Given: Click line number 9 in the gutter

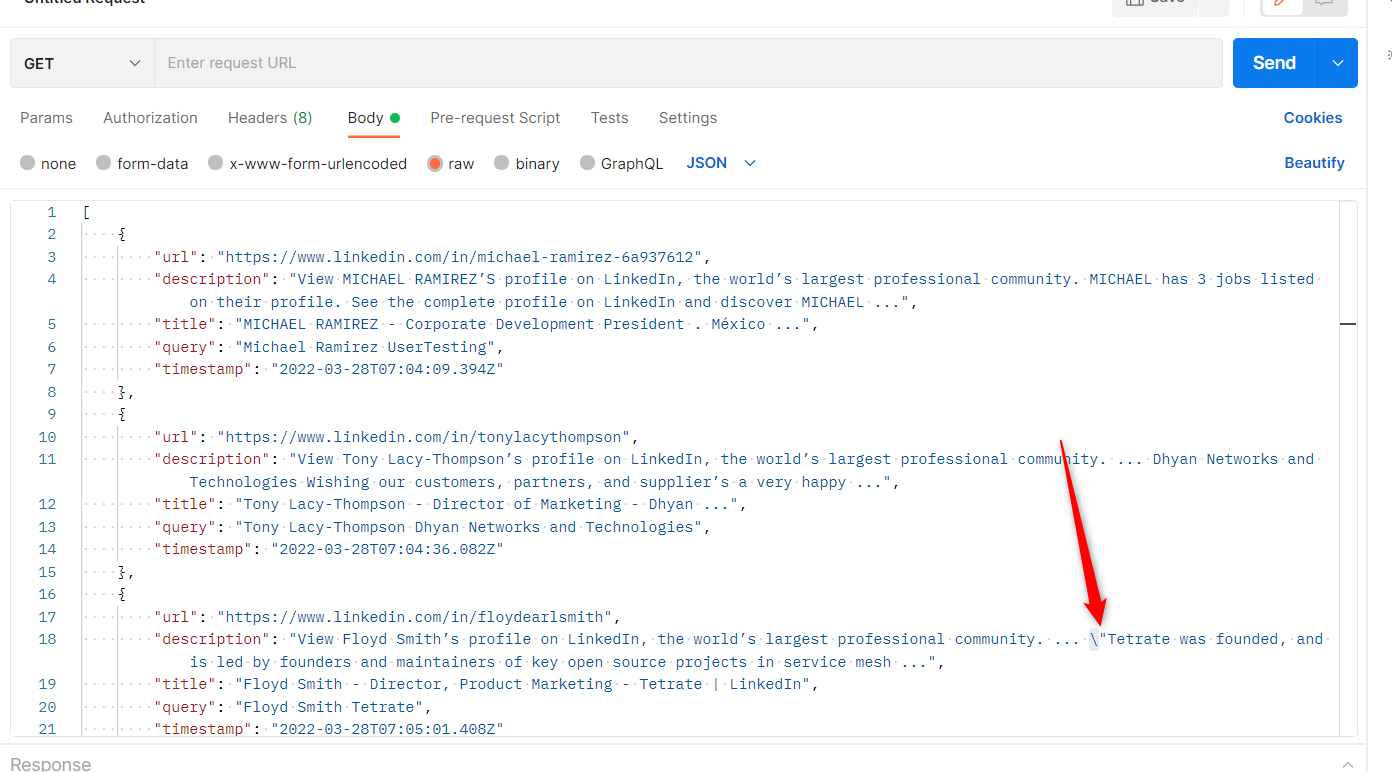Looking at the screenshot, I should [52, 414].
